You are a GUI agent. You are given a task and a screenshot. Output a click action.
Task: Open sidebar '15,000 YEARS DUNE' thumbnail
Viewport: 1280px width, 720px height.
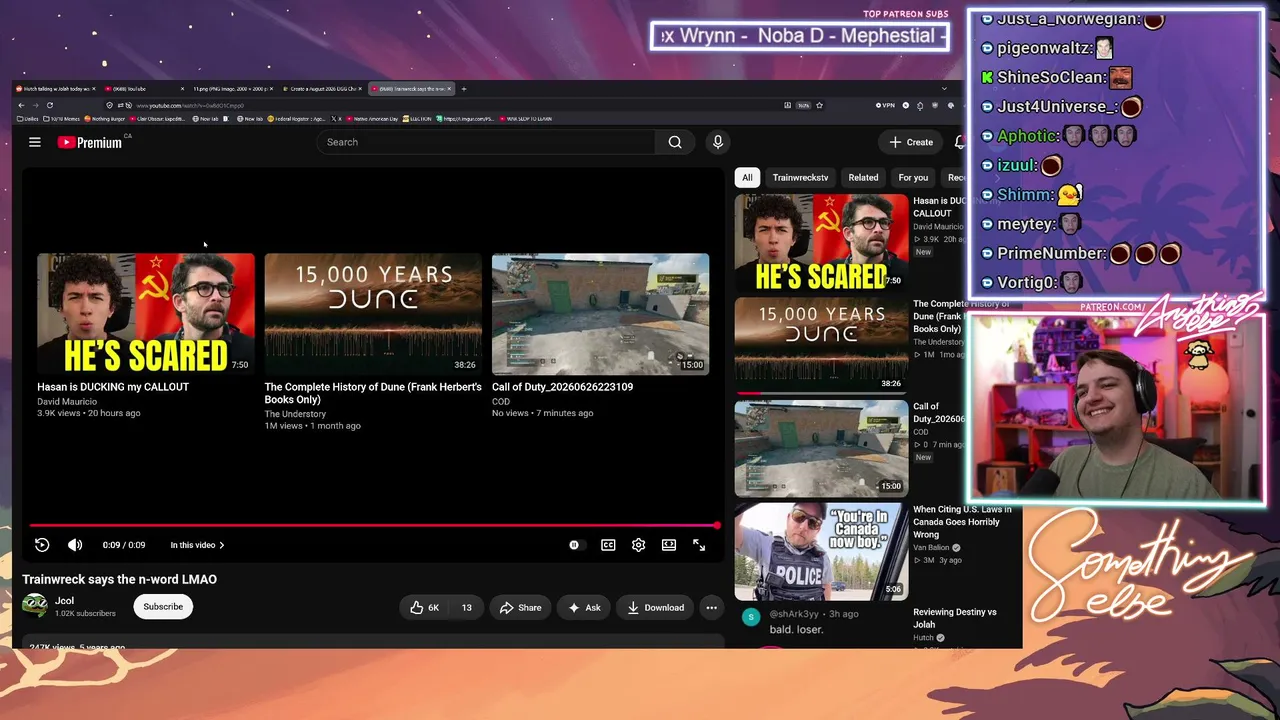point(822,345)
